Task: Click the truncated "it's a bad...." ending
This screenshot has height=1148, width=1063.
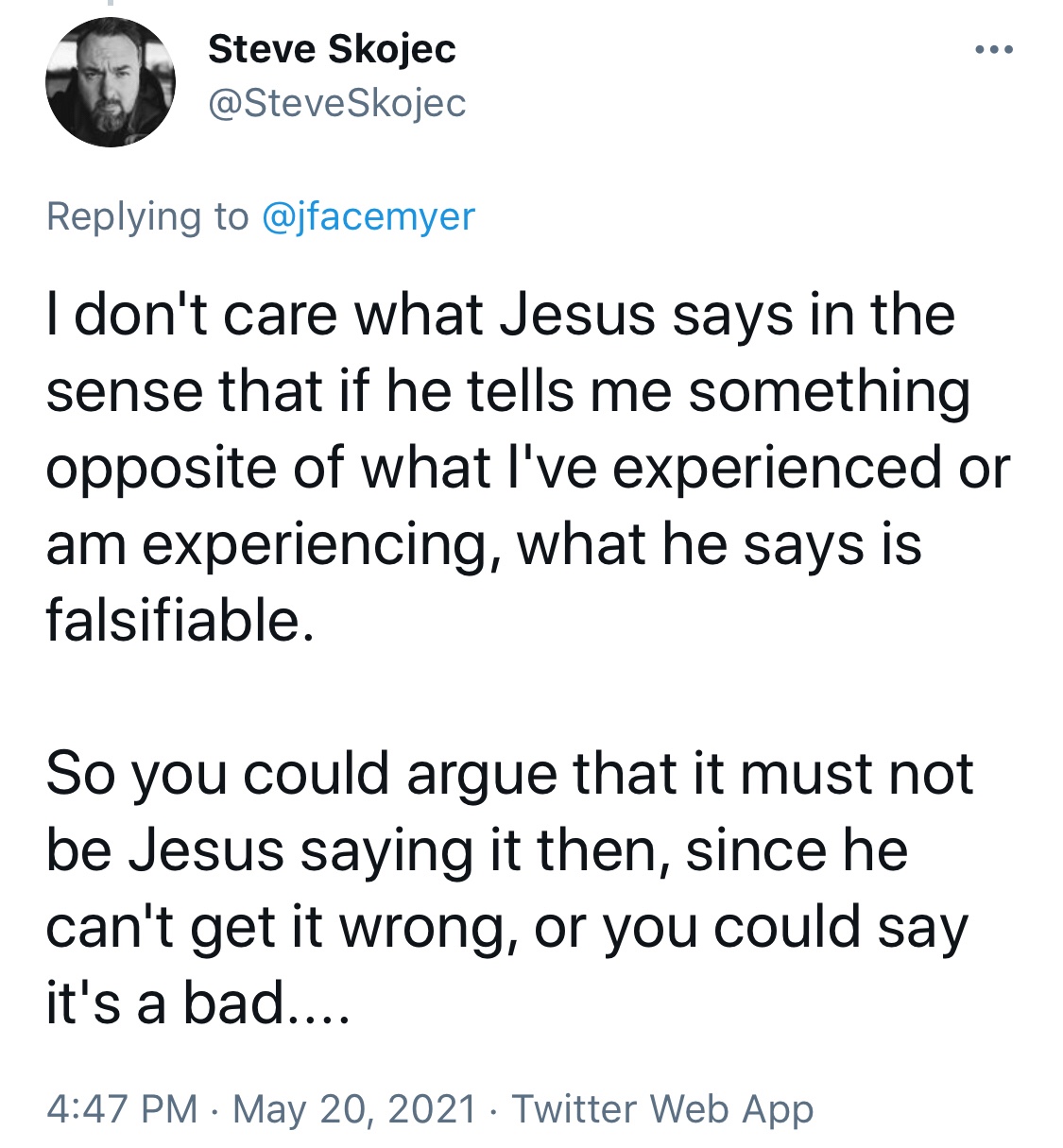Action: click(198, 1002)
